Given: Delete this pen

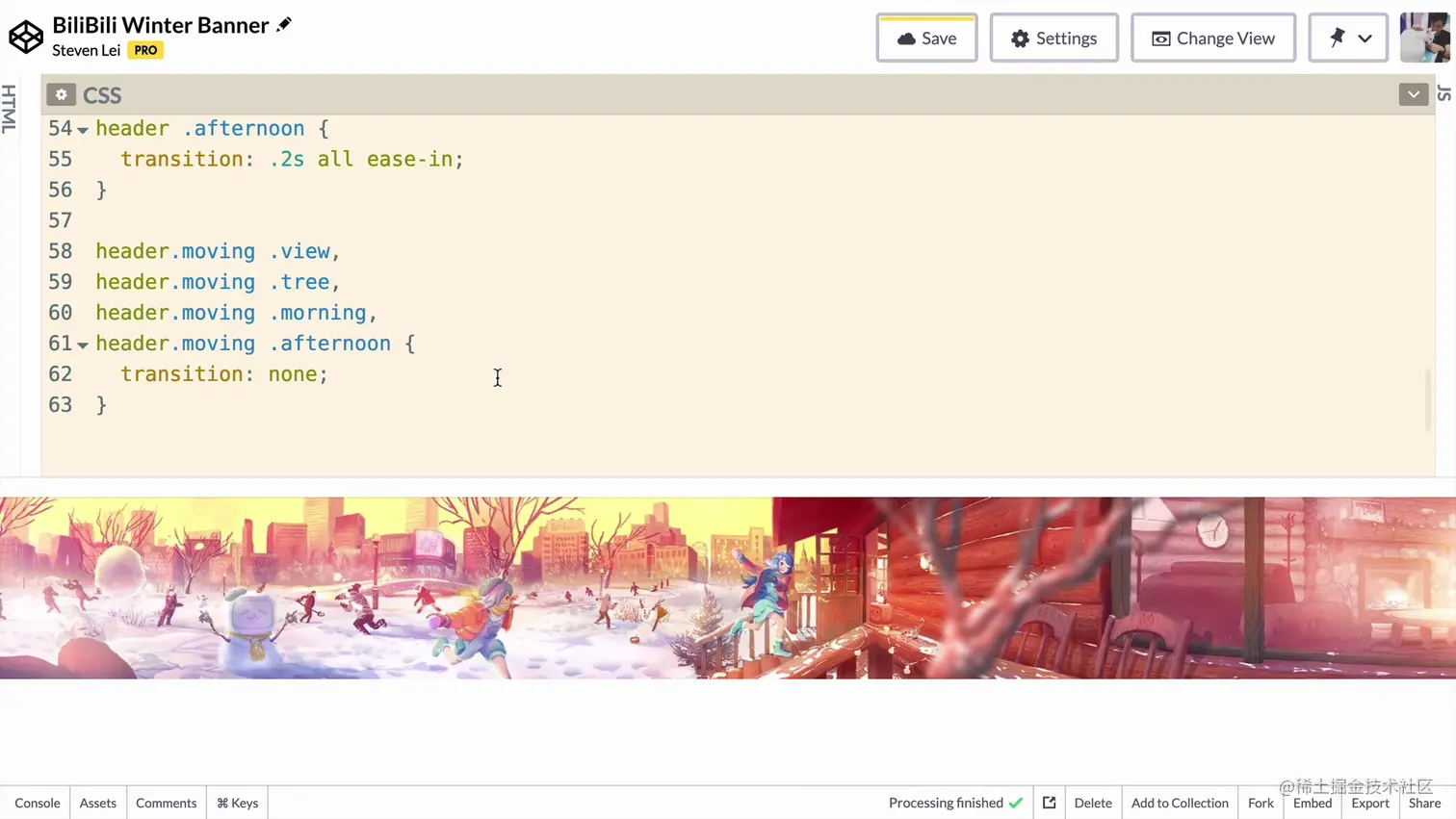Looking at the screenshot, I should click(1093, 803).
